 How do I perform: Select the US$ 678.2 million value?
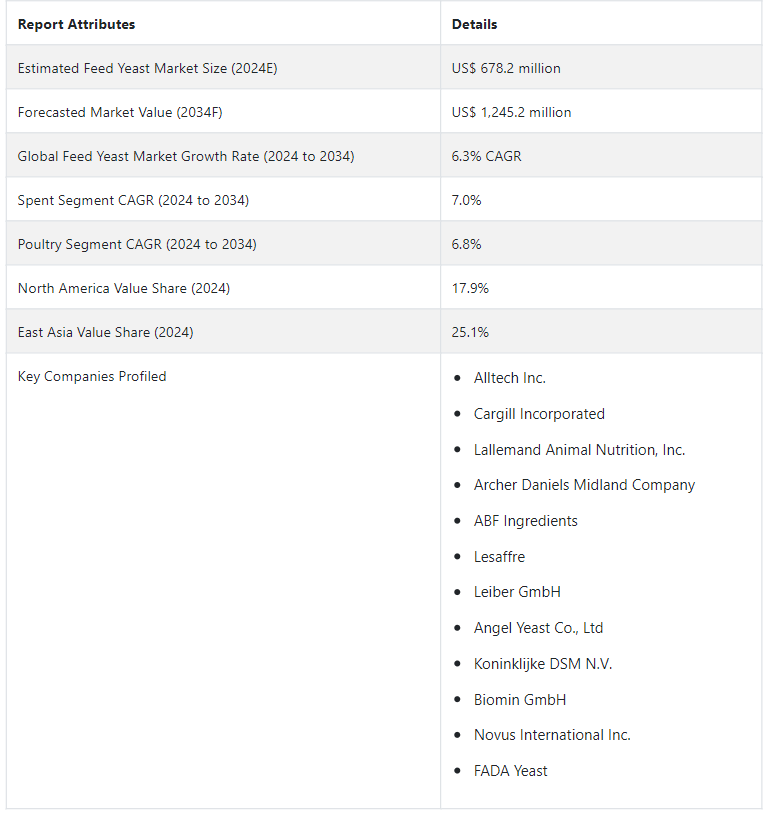click(506, 68)
